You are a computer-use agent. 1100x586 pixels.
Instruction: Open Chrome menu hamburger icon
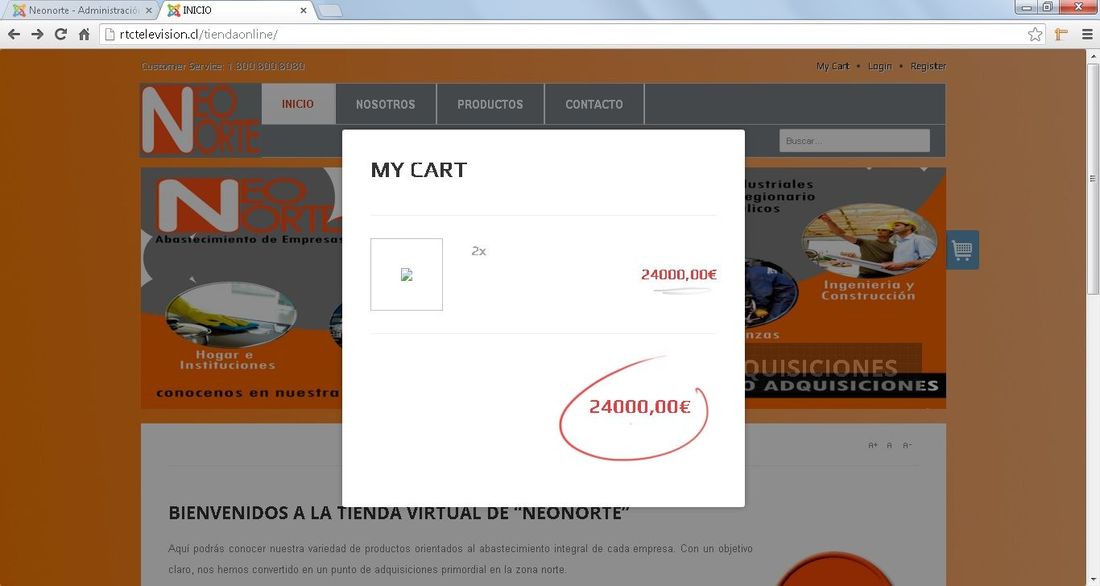coord(1087,34)
